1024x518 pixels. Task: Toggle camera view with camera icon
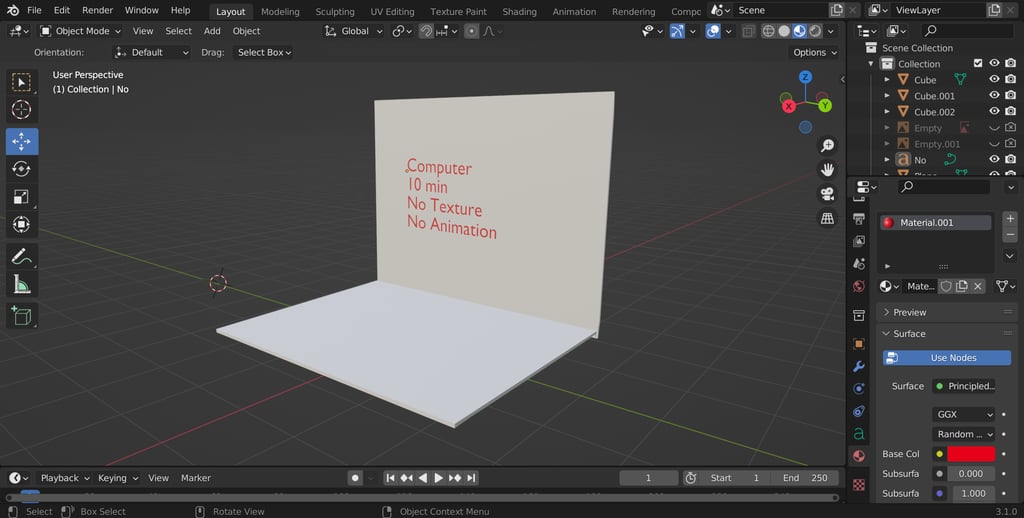tap(827, 194)
